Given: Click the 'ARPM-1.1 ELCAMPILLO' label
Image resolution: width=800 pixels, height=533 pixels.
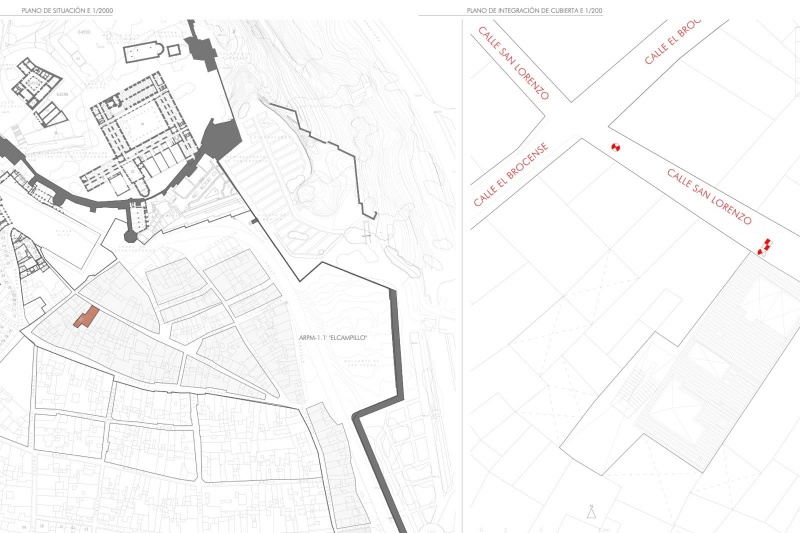Looking at the screenshot, I should pyautogui.click(x=333, y=339).
